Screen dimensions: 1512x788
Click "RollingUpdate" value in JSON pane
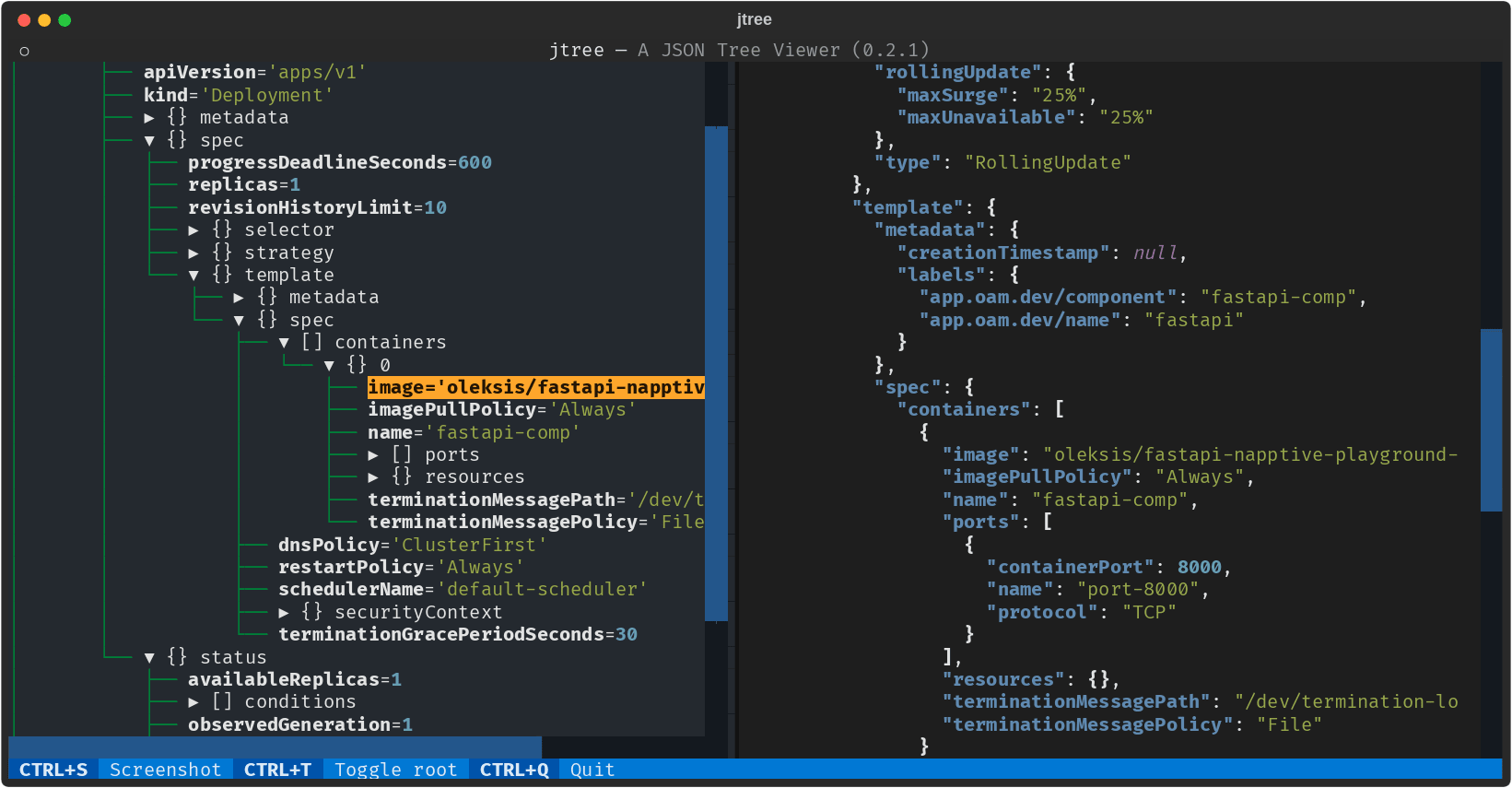tap(1049, 163)
